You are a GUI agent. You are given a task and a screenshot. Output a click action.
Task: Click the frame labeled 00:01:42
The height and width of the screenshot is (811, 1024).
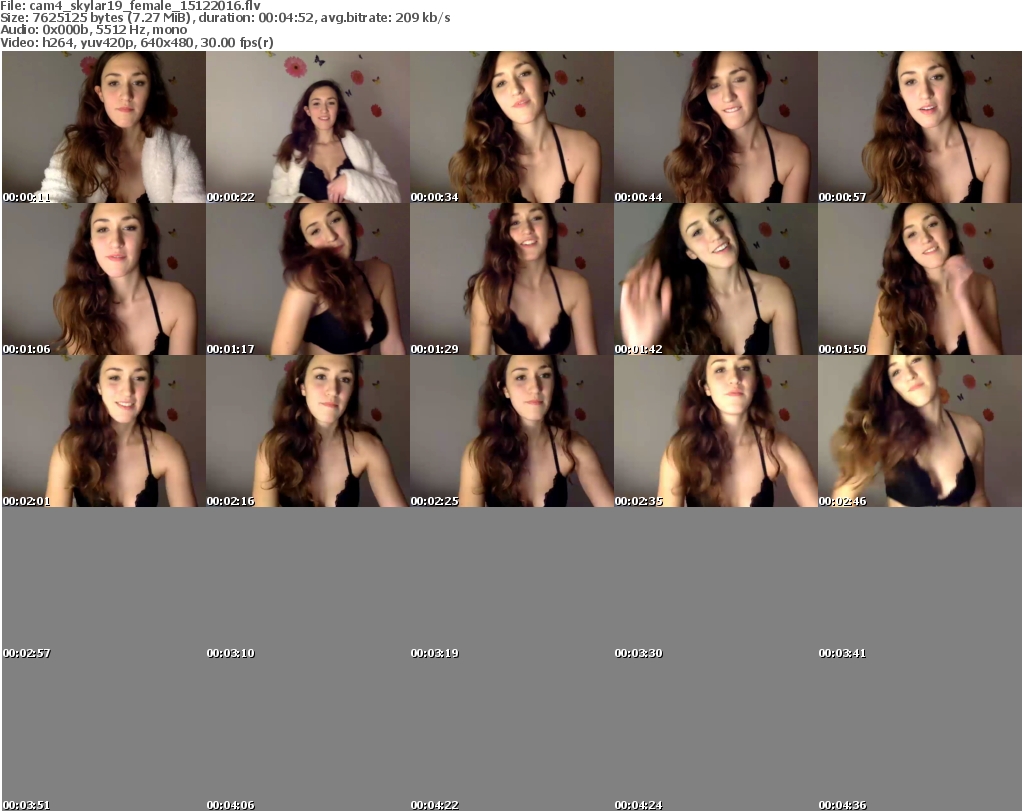click(715, 279)
